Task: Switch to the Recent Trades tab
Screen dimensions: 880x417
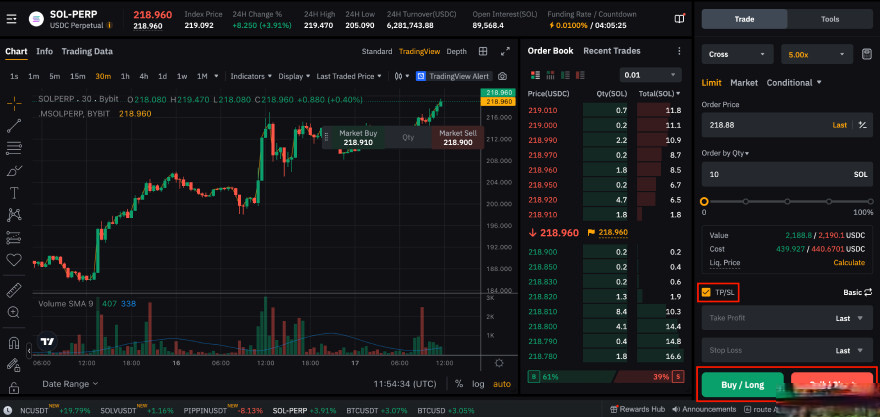Action: 612,51
